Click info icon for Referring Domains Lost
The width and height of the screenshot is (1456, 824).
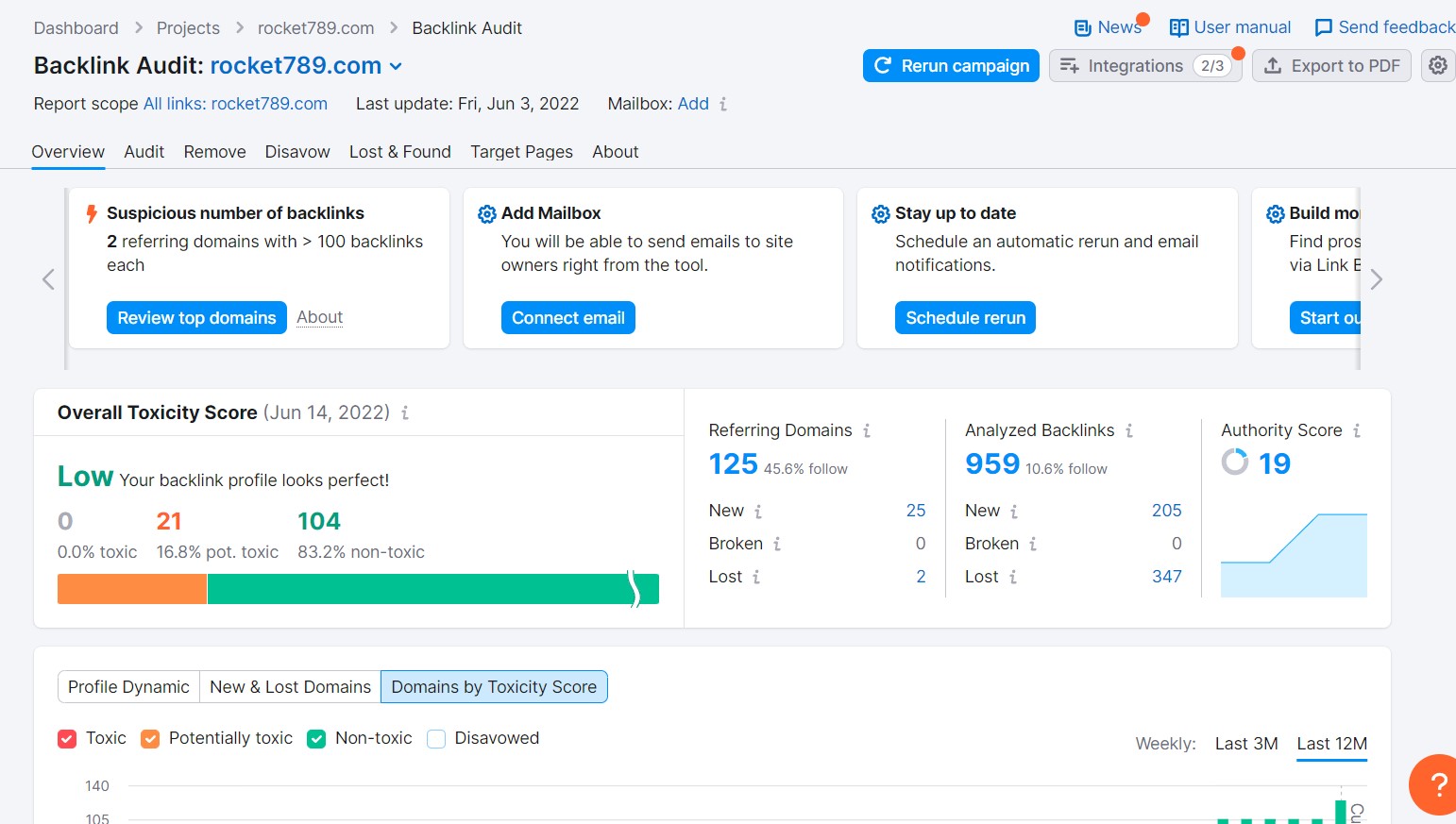click(756, 577)
